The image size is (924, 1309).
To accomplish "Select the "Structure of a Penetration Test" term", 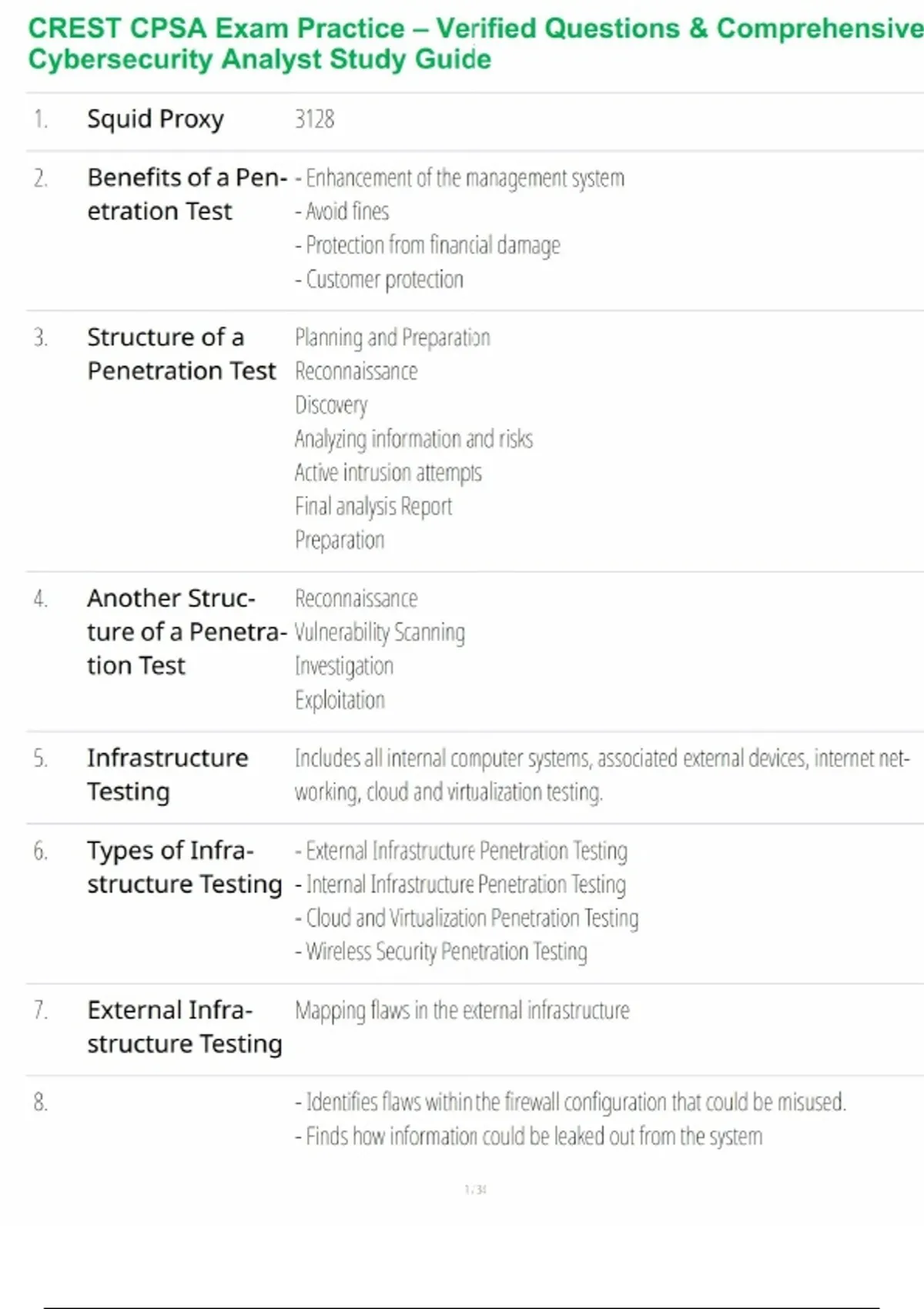I will (x=181, y=354).
